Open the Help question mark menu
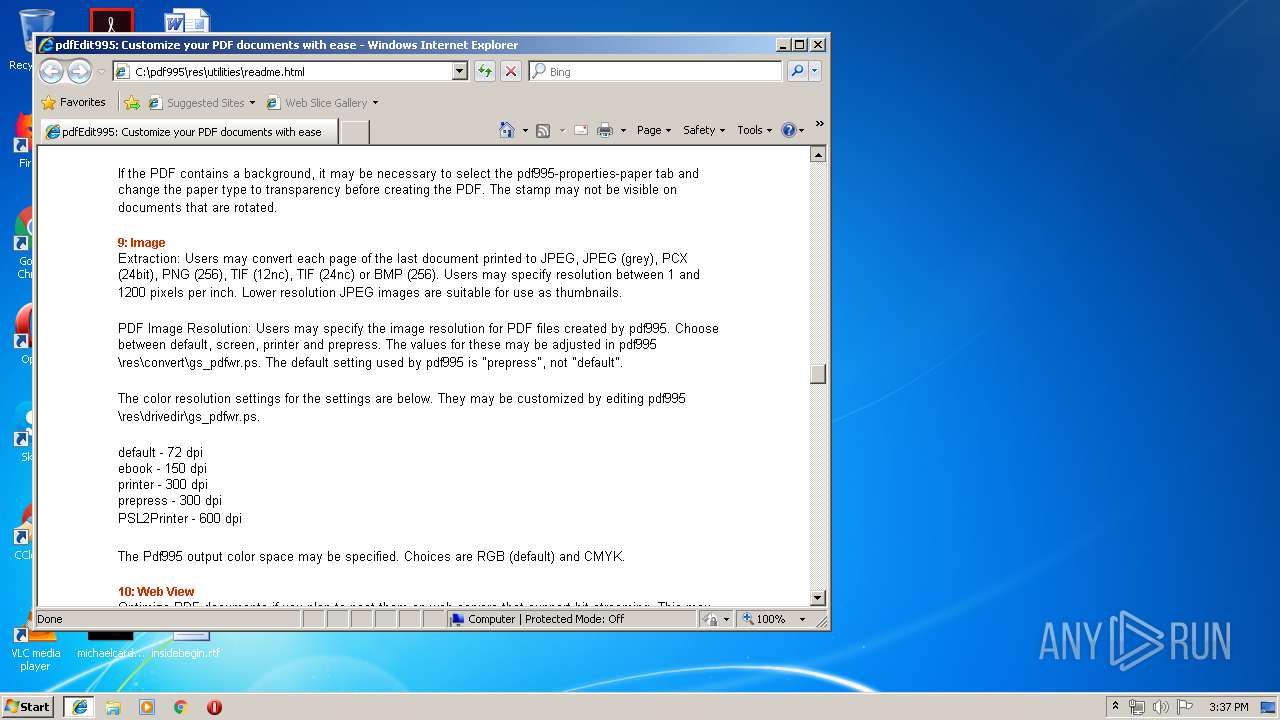 point(792,130)
